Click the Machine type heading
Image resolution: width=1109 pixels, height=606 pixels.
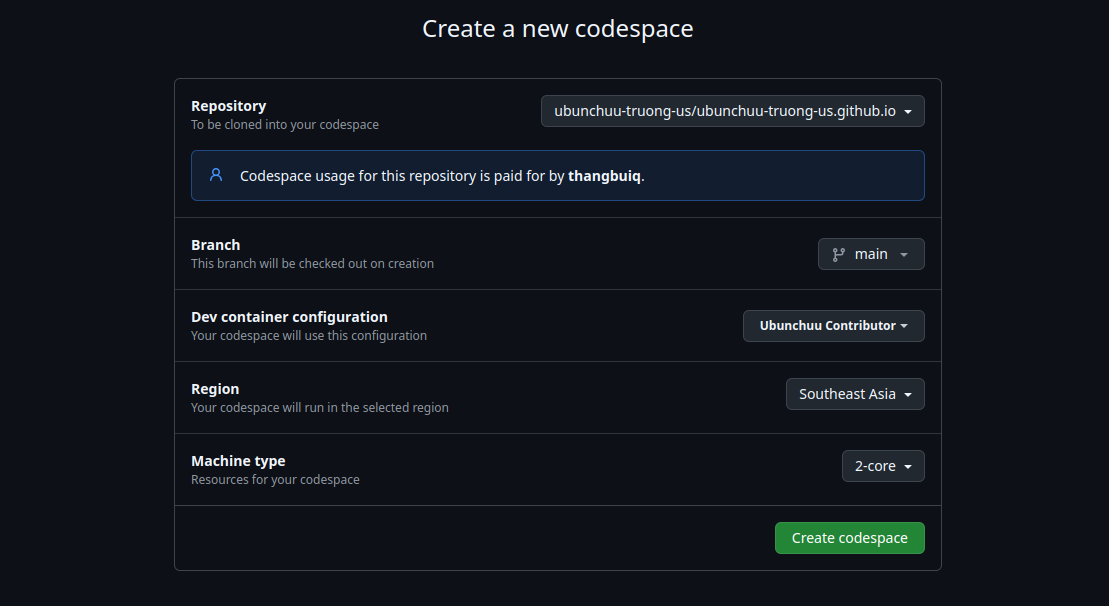point(238,460)
